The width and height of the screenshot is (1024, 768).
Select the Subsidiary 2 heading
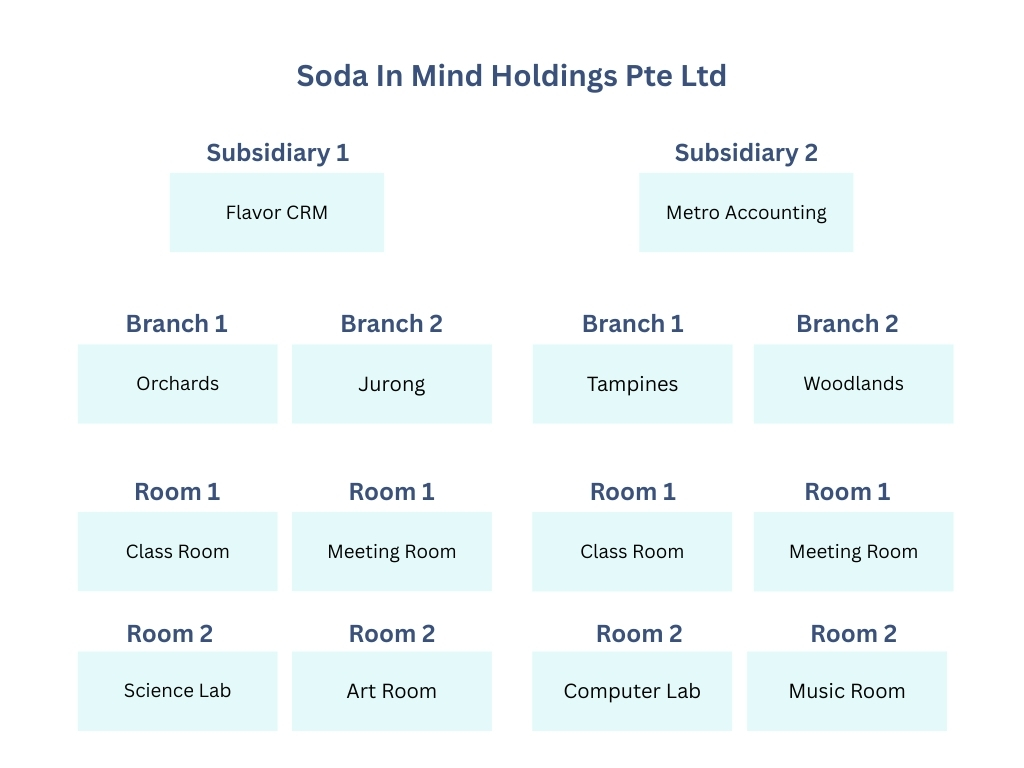tap(746, 153)
